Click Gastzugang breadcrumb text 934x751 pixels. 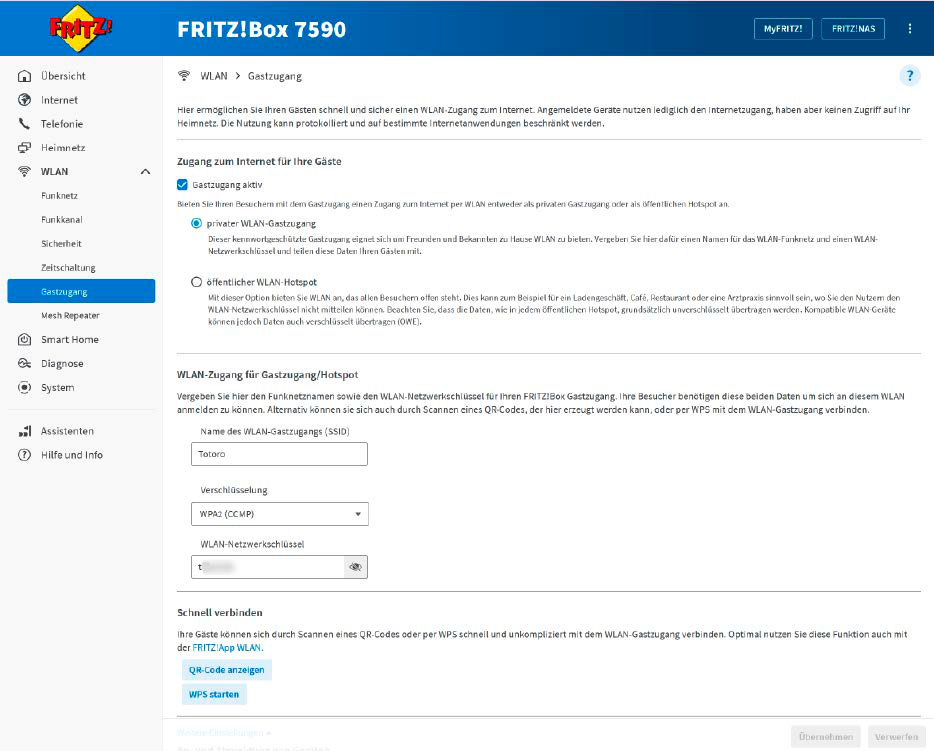[x=275, y=76]
